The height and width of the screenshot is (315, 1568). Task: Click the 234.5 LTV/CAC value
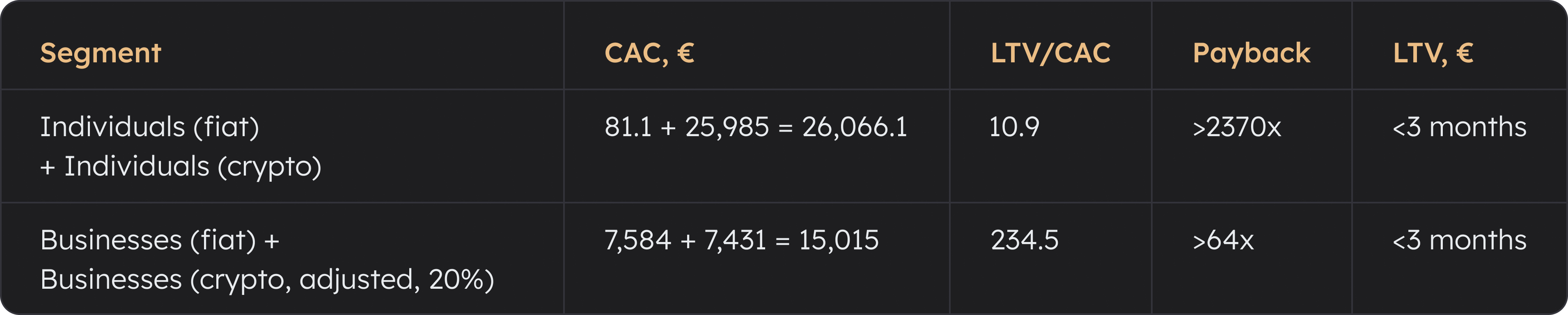1025,240
